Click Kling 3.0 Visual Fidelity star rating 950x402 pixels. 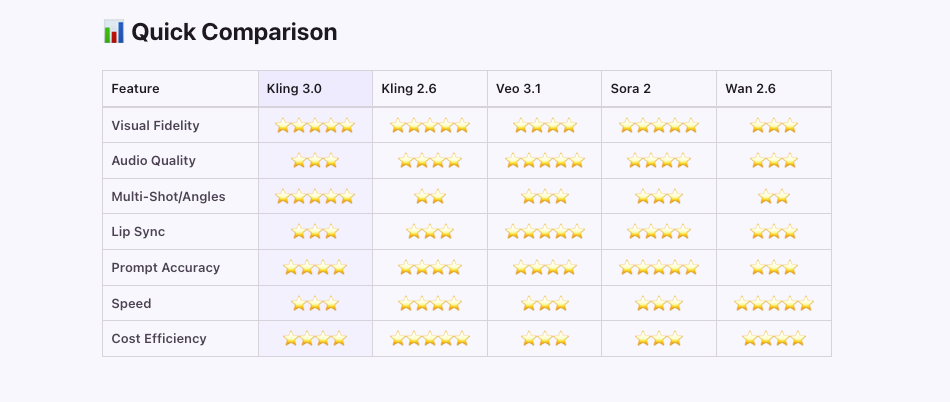click(x=315, y=126)
